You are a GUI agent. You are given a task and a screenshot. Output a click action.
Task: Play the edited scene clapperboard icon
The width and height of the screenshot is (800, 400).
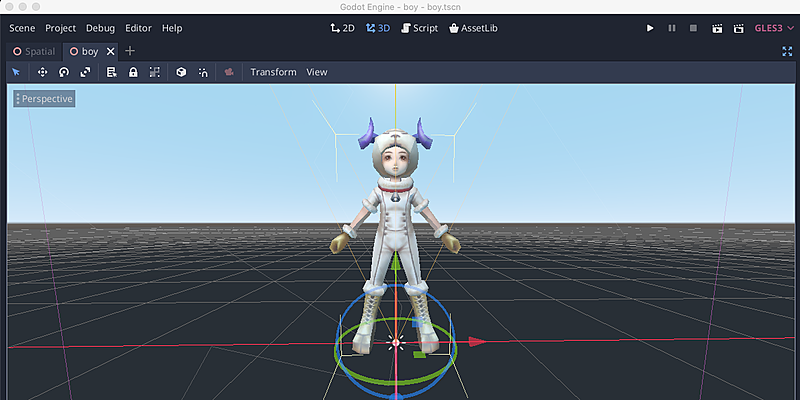(x=717, y=29)
